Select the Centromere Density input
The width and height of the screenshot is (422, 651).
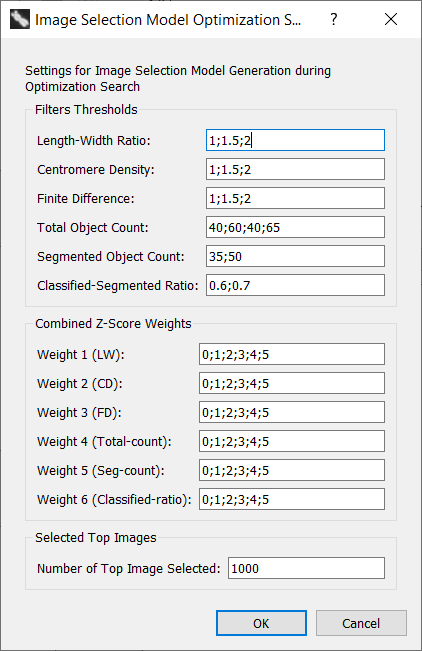(x=295, y=169)
